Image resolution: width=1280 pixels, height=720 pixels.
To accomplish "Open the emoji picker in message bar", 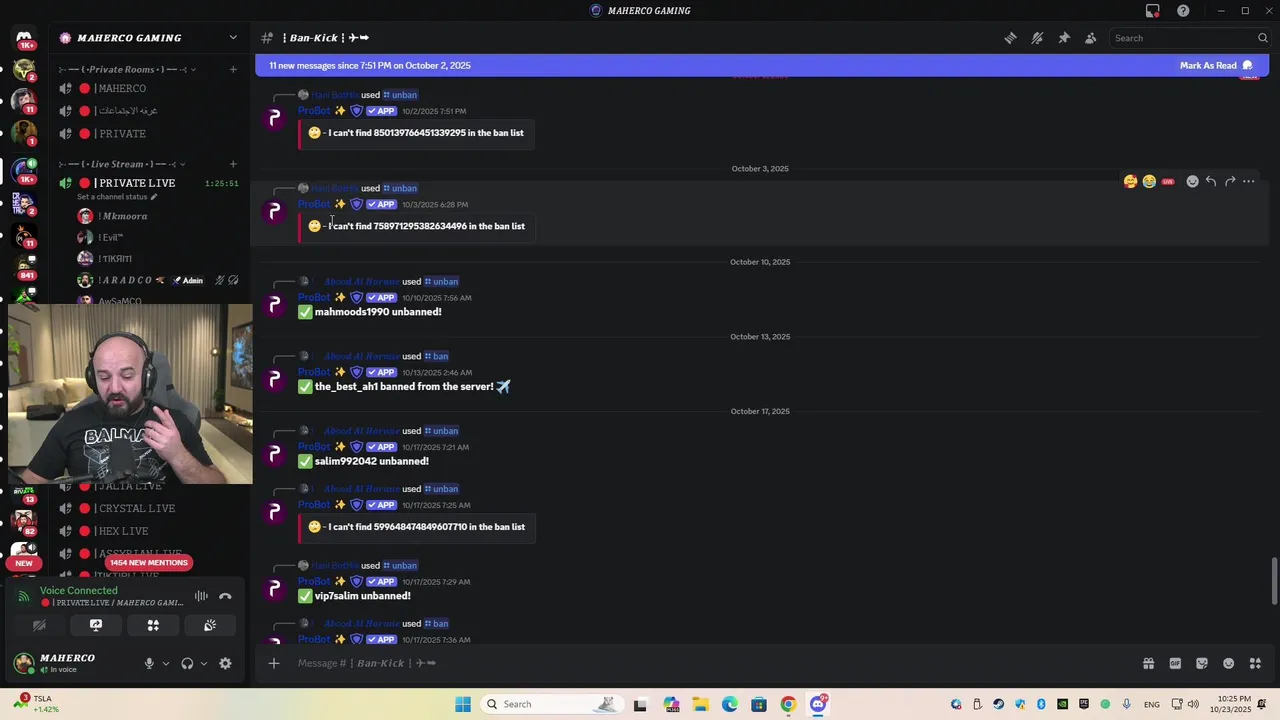I will pyautogui.click(x=1229, y=663).
